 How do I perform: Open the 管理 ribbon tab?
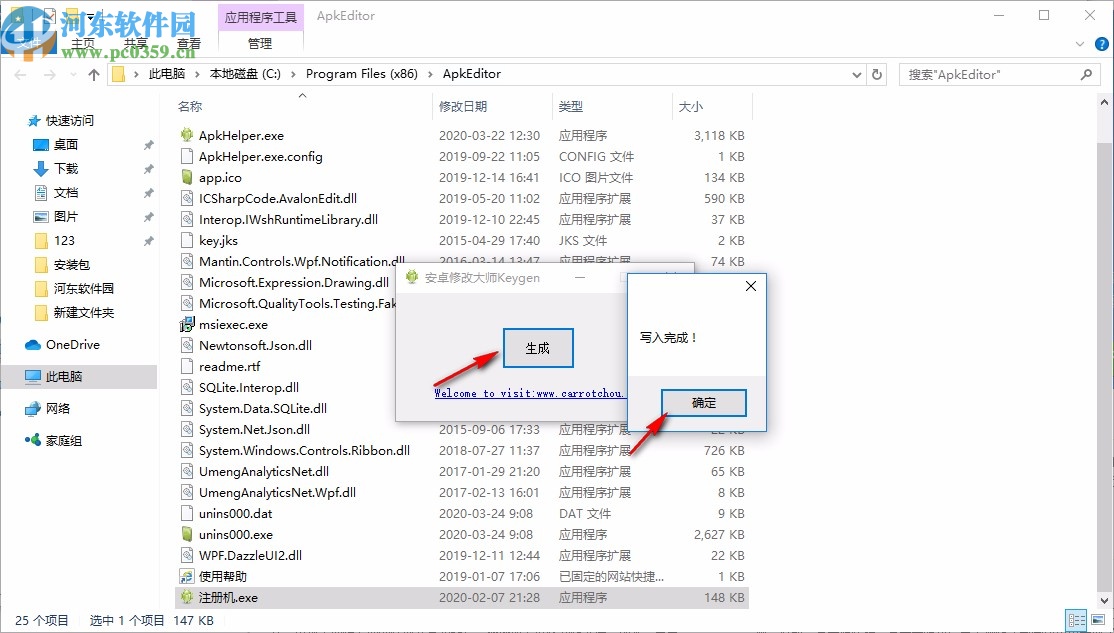pos(260,43)
